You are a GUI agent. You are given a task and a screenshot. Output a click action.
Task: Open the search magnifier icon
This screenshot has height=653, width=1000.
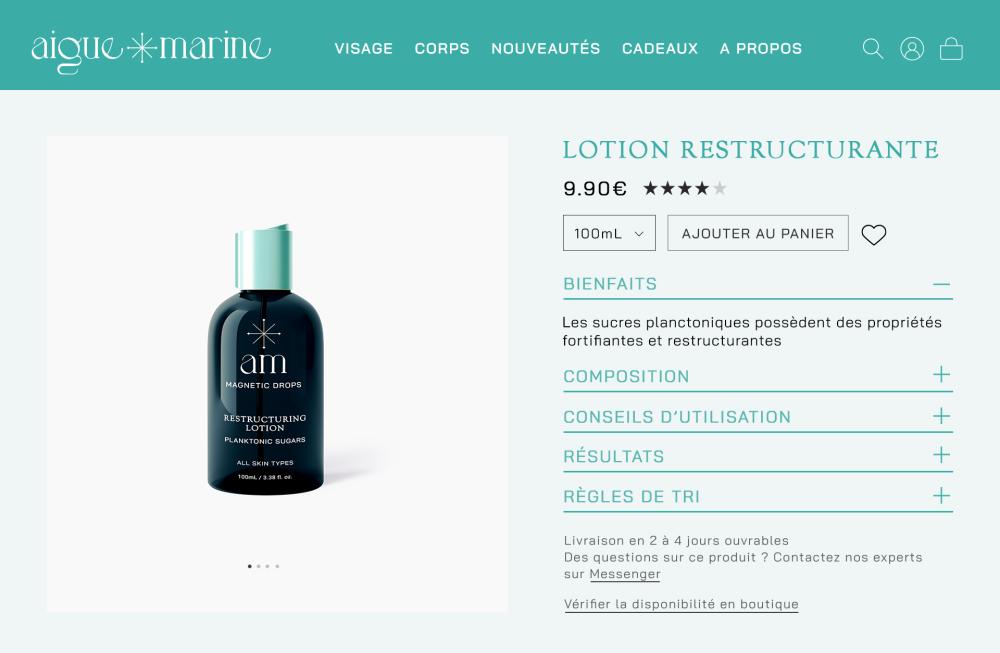point(872,48)
